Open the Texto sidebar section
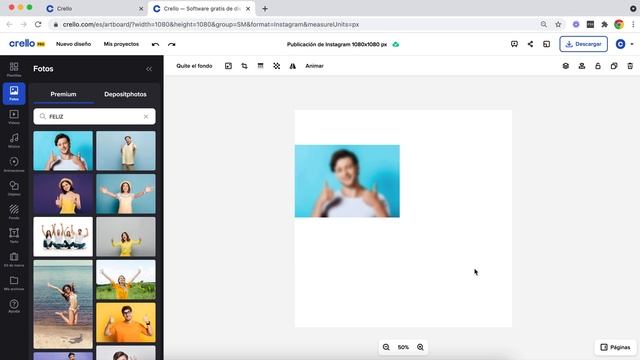 pyautogui.click(x=14, y=235)
